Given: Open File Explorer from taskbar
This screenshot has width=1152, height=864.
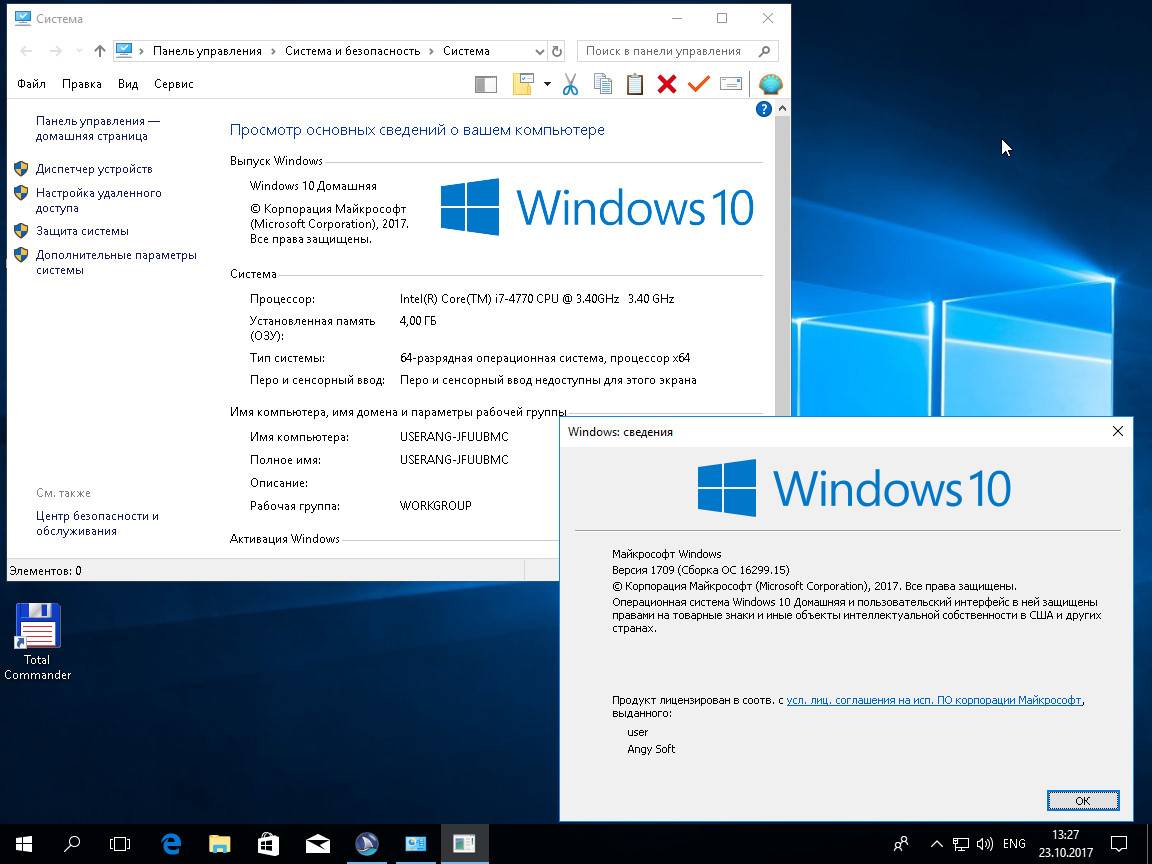Looking at the screenshot, I should tap(220, 843).
